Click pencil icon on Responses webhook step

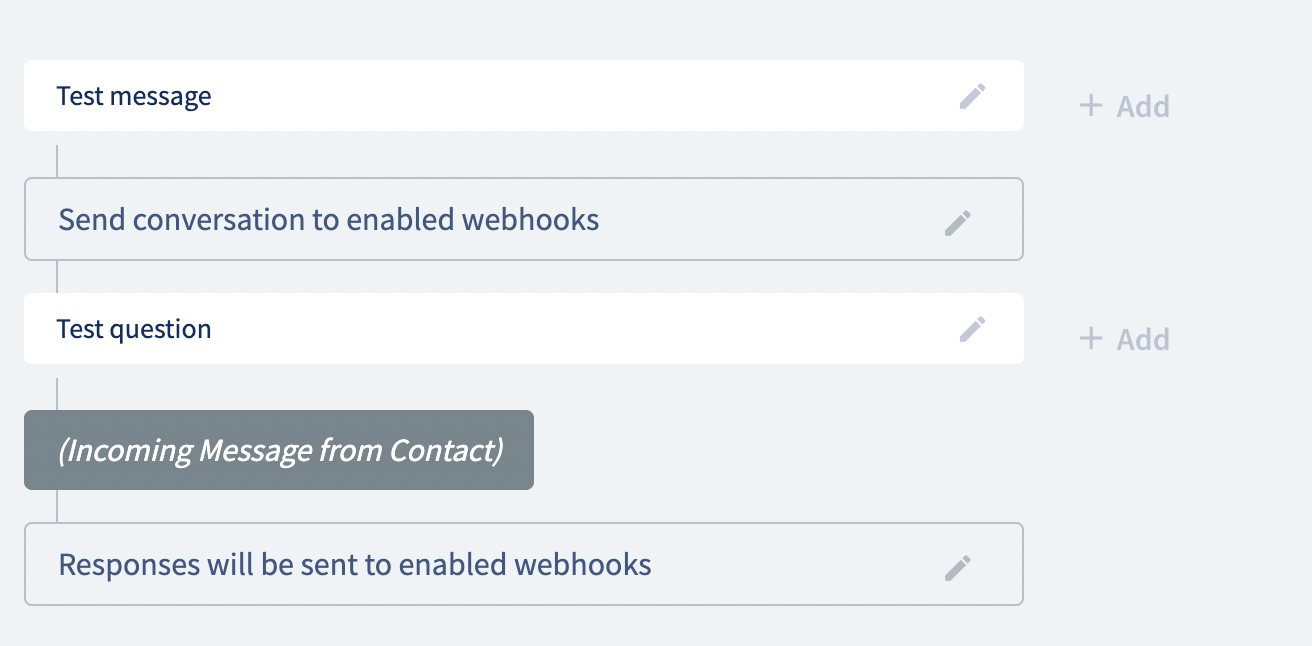(958, 568)
